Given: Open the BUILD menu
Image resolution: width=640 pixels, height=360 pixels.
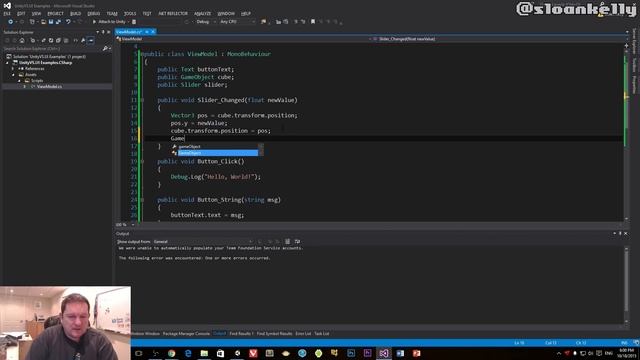Looking at the screenshot, I should 76,13.
